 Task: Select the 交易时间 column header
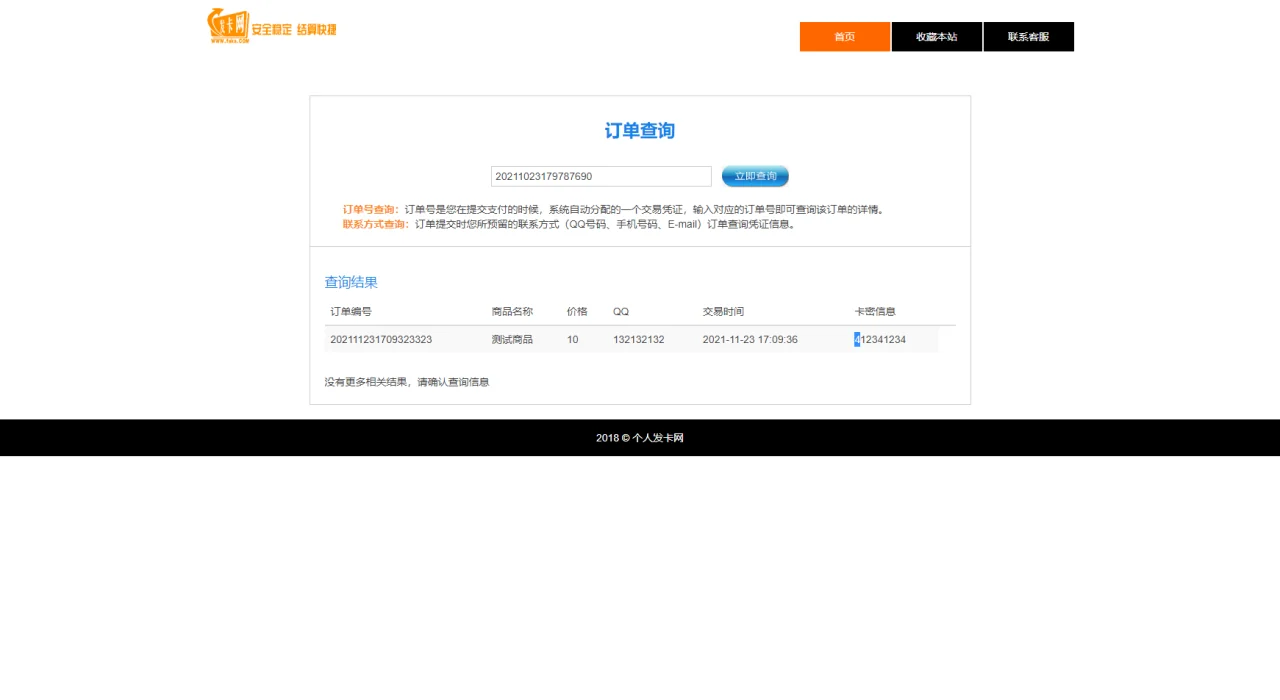[723, 311]
